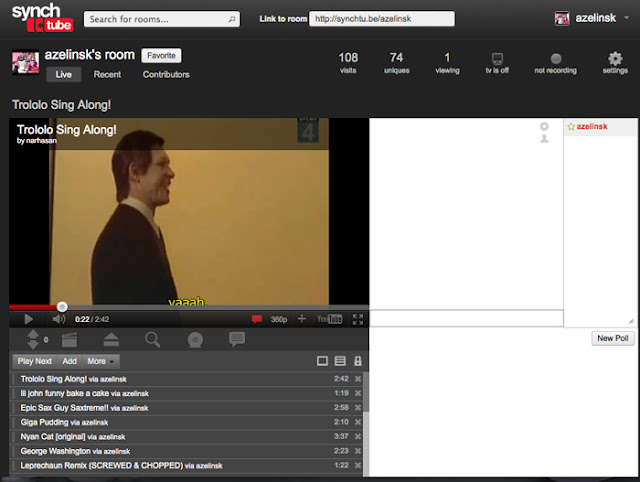Click the search magnifier in rooms field
Viewport: 640px width, 482px height.
click(x=232, y=19)
